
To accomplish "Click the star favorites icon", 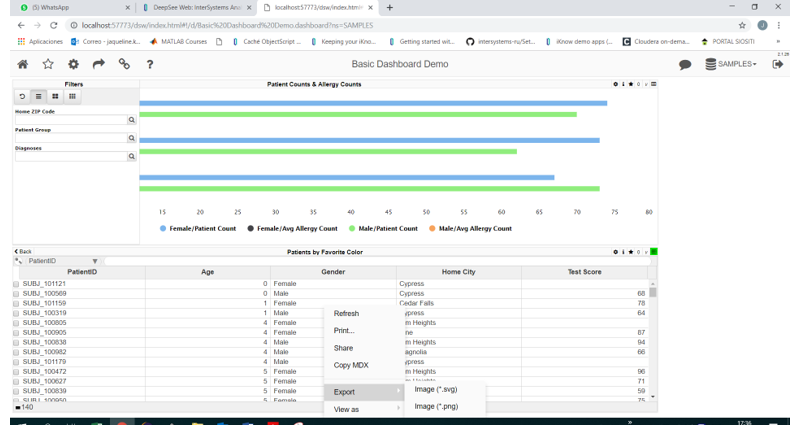I will (48, 64).
